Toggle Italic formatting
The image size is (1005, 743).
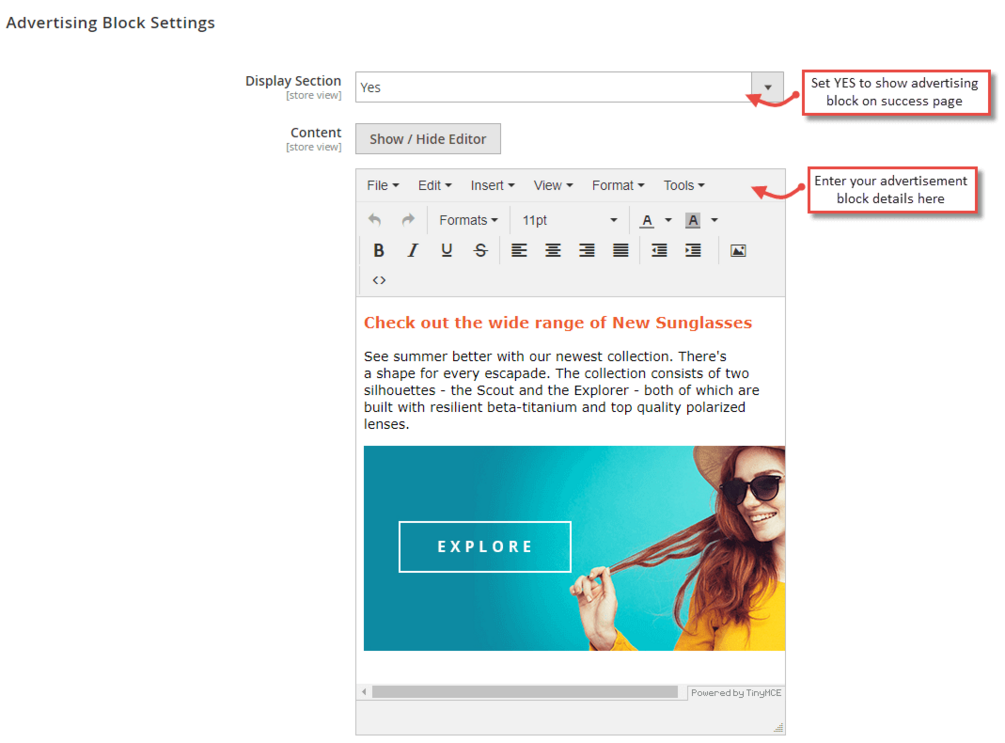pos(413,251)
